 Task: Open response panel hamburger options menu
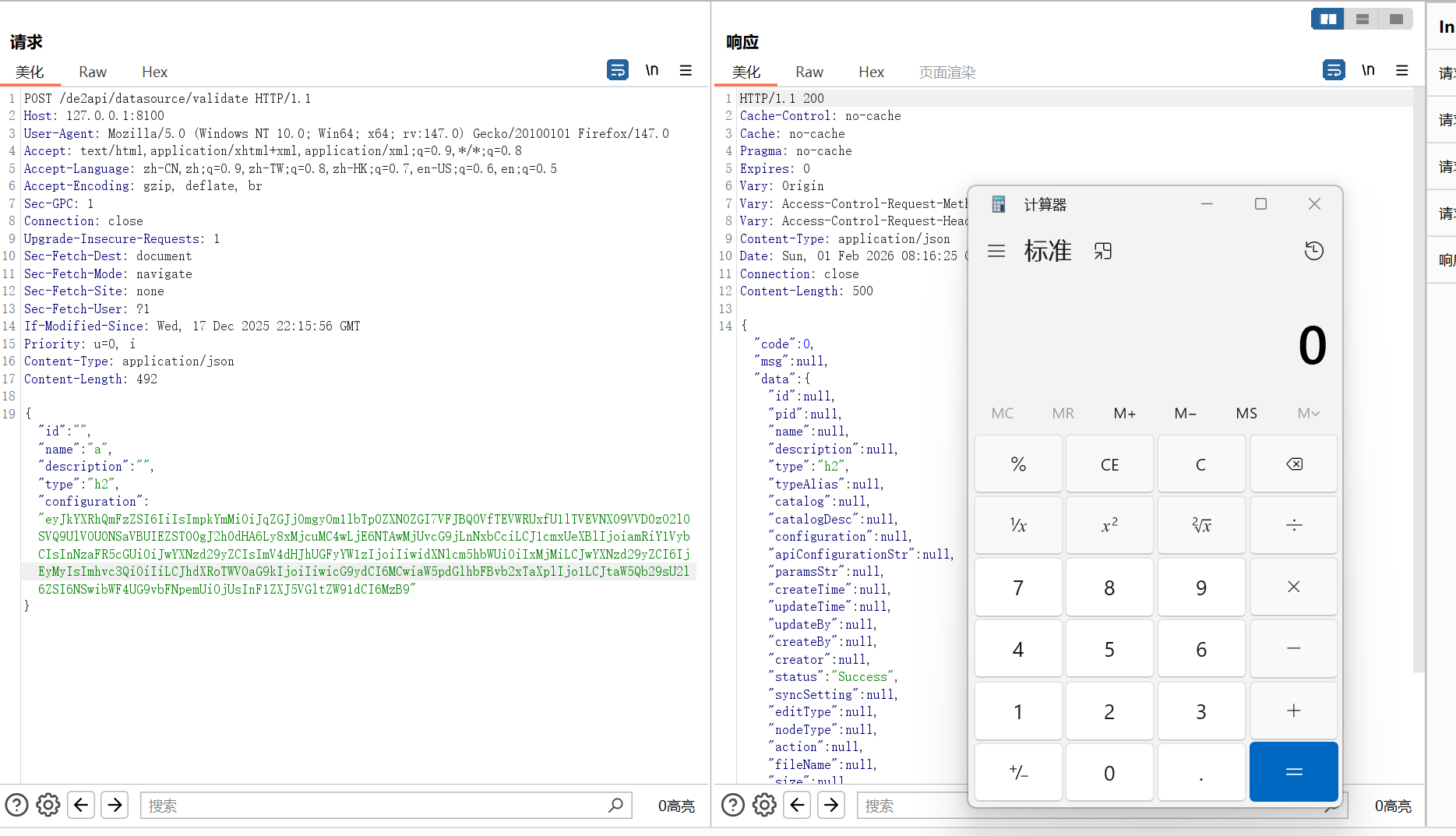(x=1401, y=71)
